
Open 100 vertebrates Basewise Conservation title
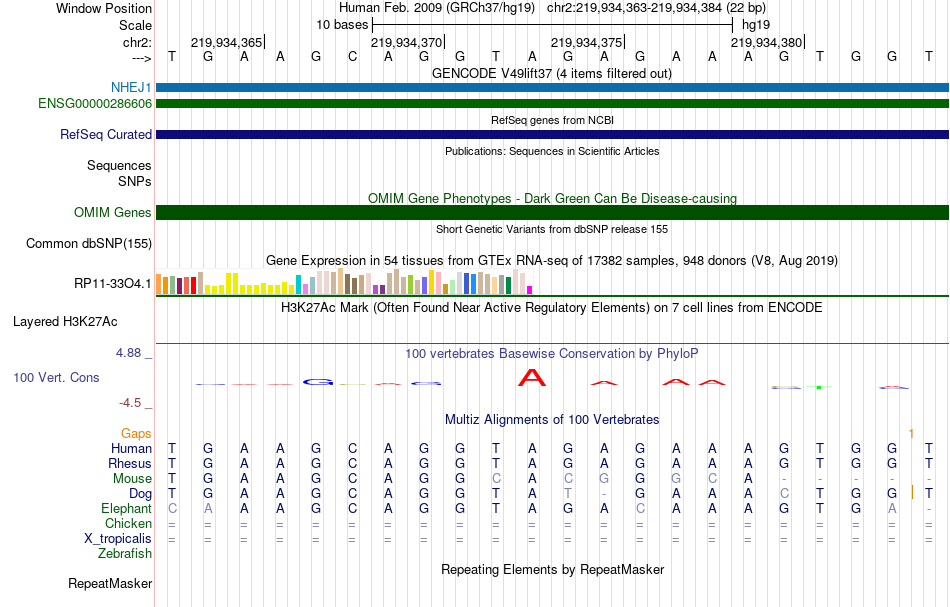(552, 354)
